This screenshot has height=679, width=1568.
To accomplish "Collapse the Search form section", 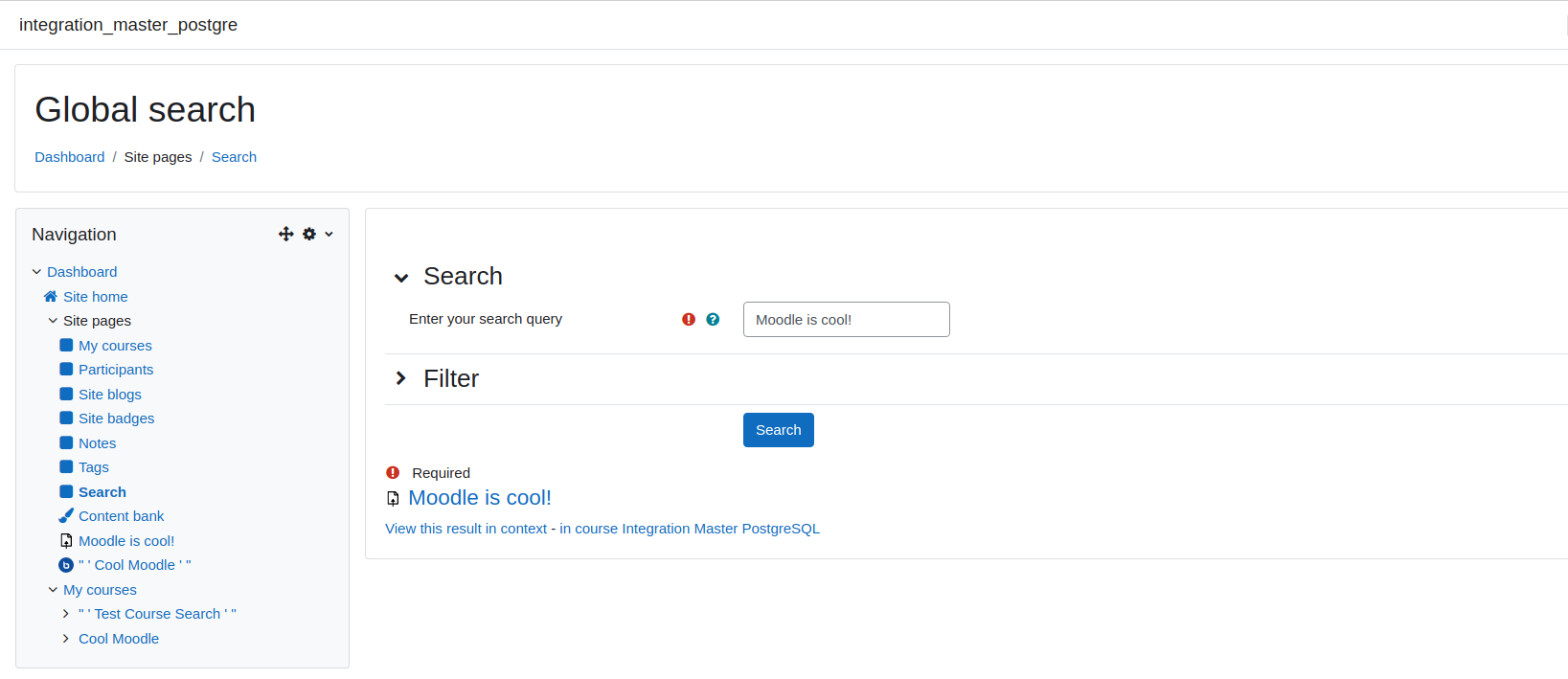I will (401, 278).
